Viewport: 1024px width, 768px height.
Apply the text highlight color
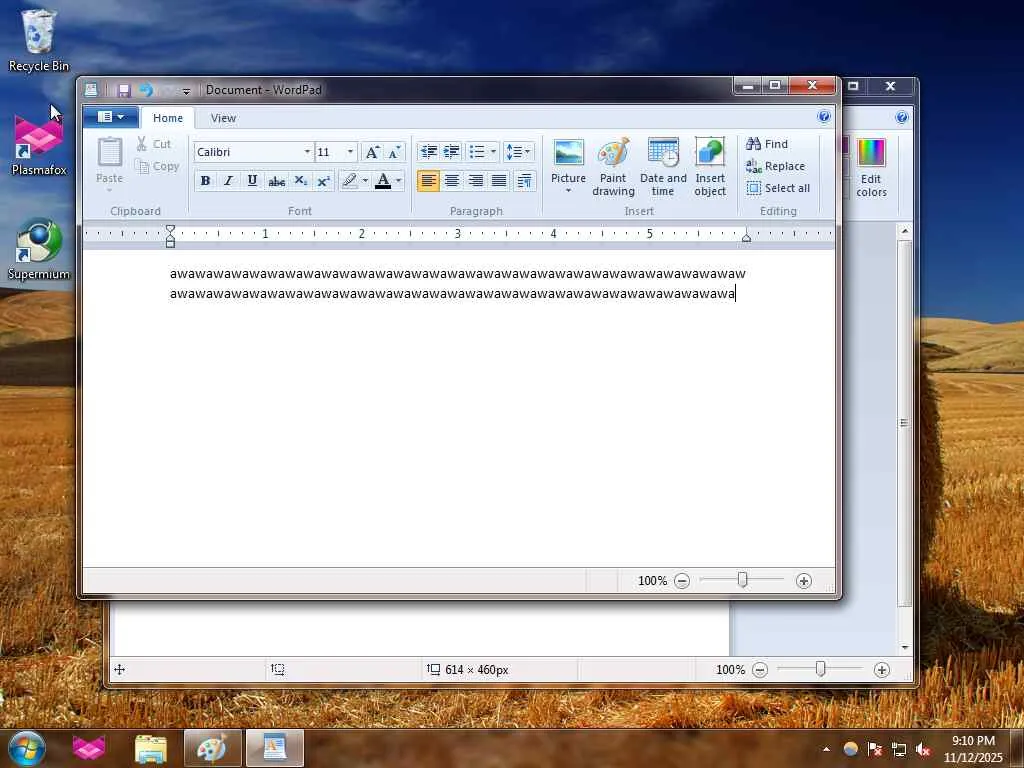pyautogui.click(x=349, y=181)
